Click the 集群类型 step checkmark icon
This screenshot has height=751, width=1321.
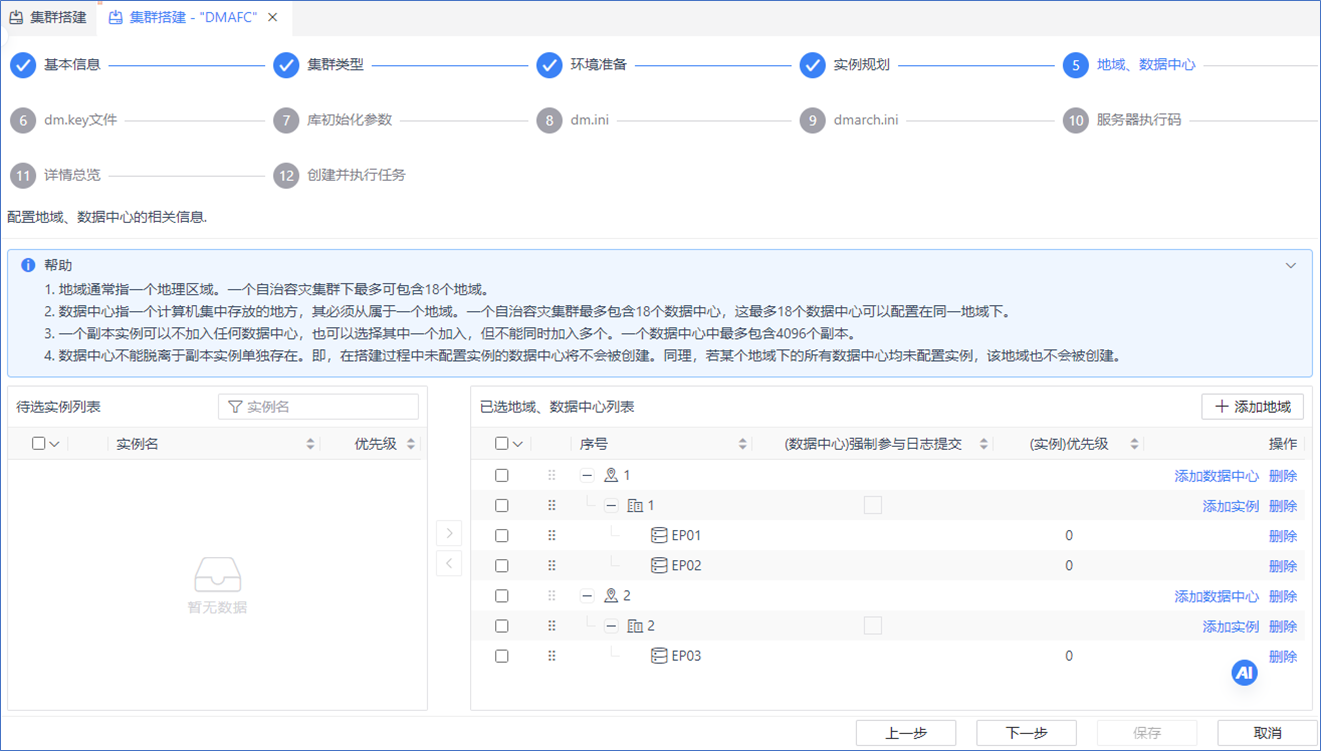(286, 65)
